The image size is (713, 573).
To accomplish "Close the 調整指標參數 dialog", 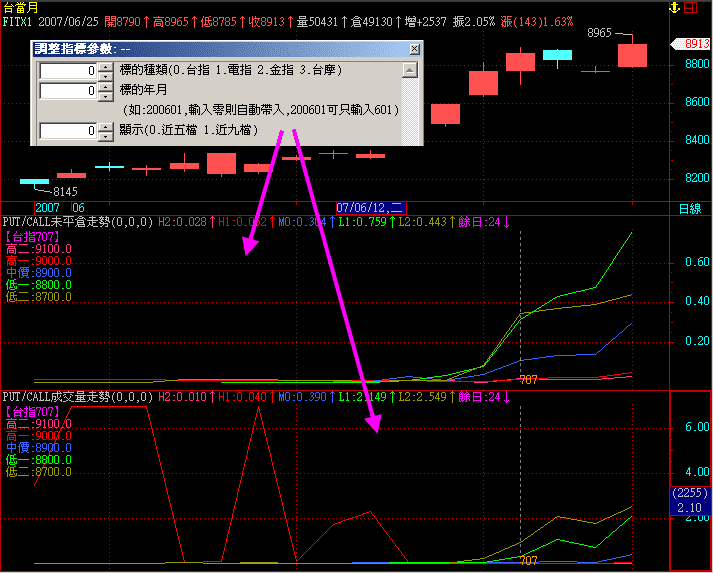I will tap(414, 49).
